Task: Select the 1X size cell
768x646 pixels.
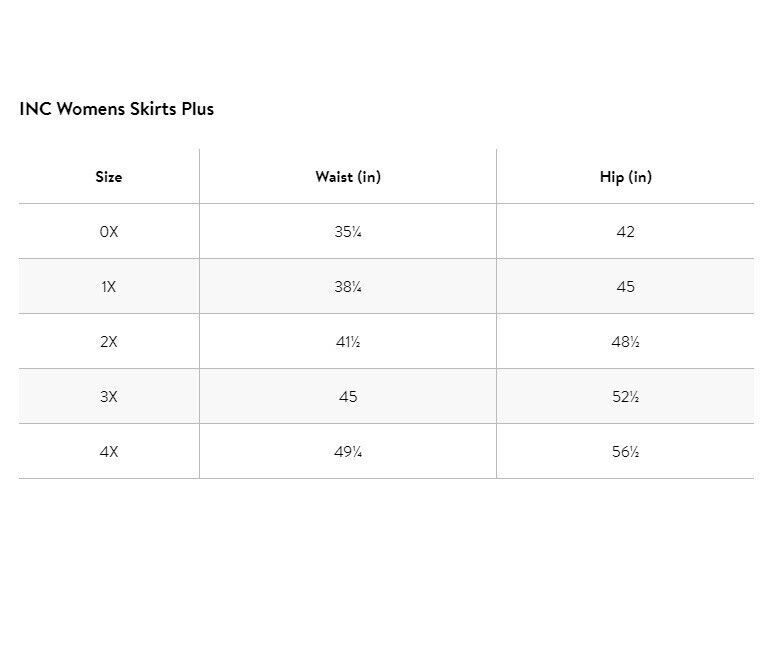Action: pos(109,287)
